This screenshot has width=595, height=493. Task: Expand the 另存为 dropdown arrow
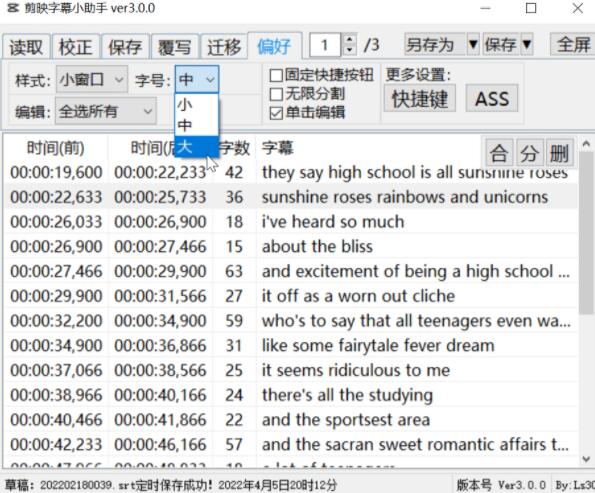coord(473,45)
